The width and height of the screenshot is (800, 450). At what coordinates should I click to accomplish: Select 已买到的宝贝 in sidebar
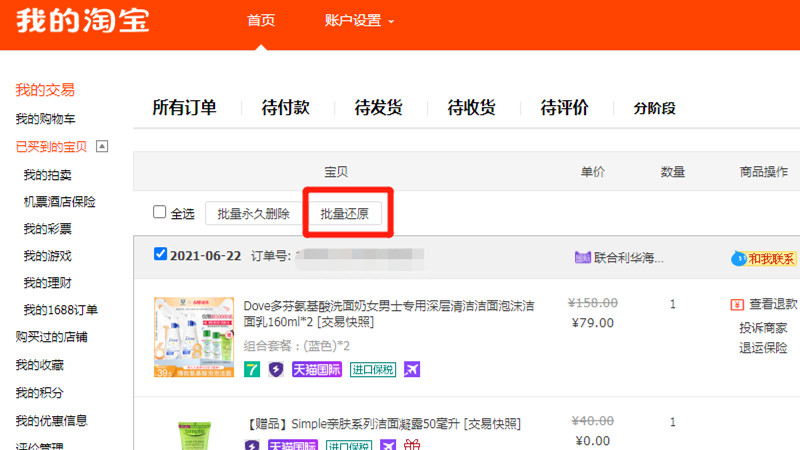(x=52, y=147)
